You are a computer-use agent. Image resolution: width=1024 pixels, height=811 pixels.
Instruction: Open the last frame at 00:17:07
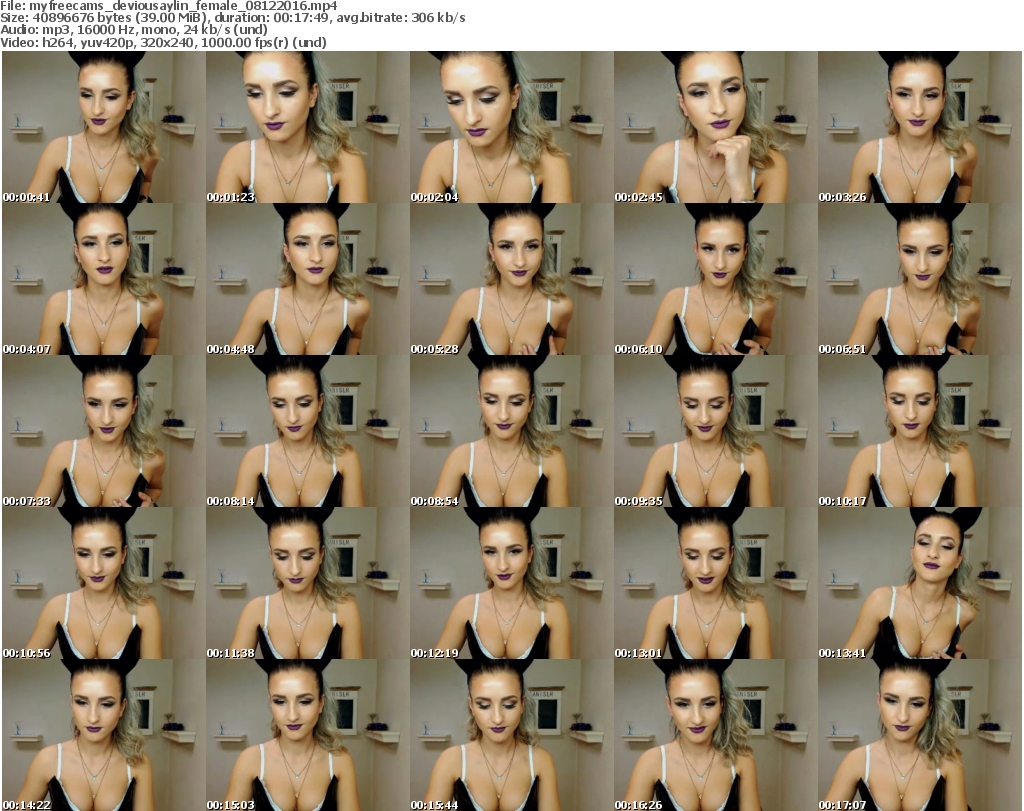click(x=919, y=735)
